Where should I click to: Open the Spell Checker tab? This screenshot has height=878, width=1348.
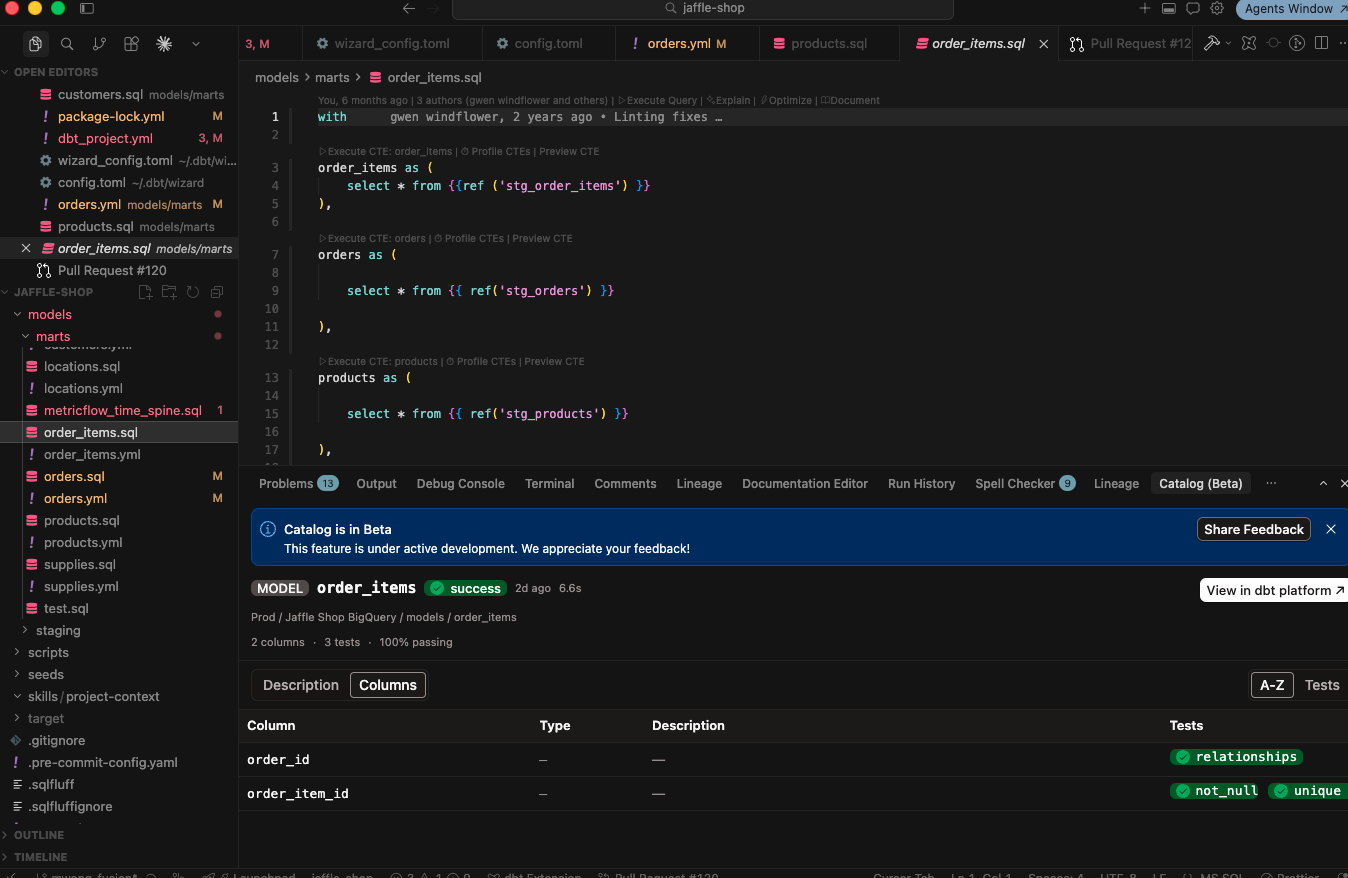pyautogui.click(x=1025, y=483)
